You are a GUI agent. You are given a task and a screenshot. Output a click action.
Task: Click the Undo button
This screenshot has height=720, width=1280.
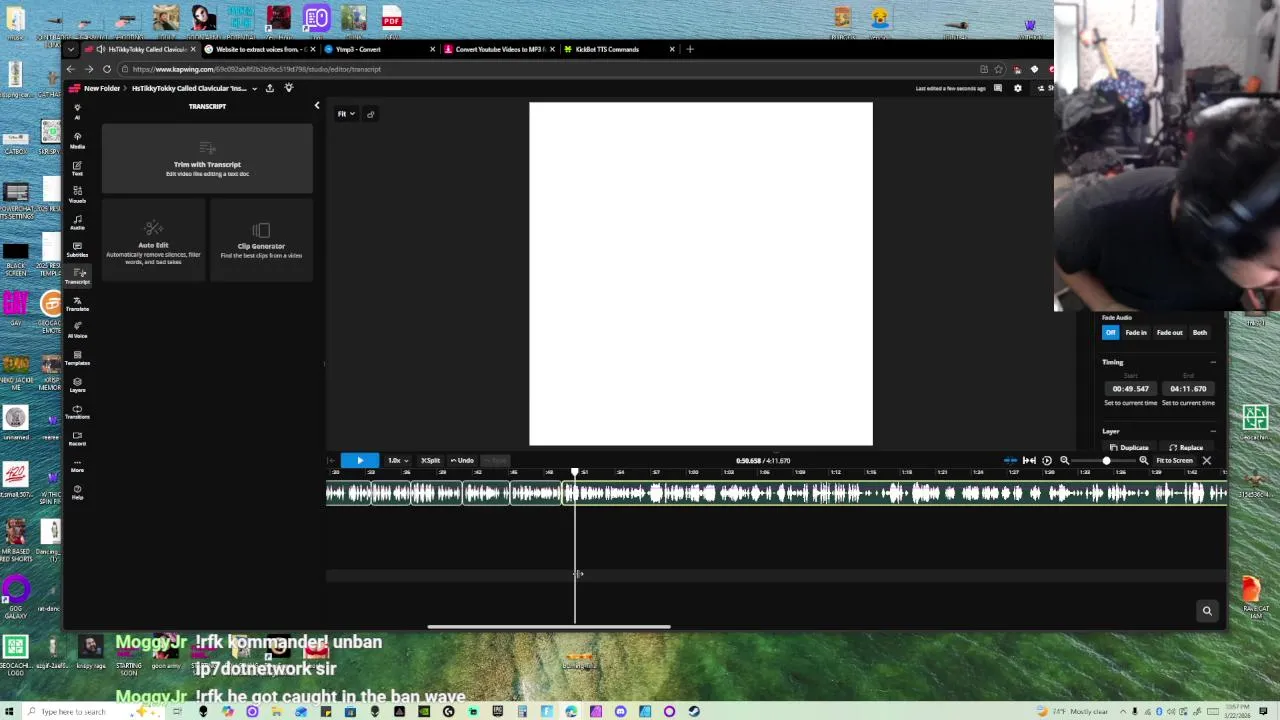tap(462, 460)
